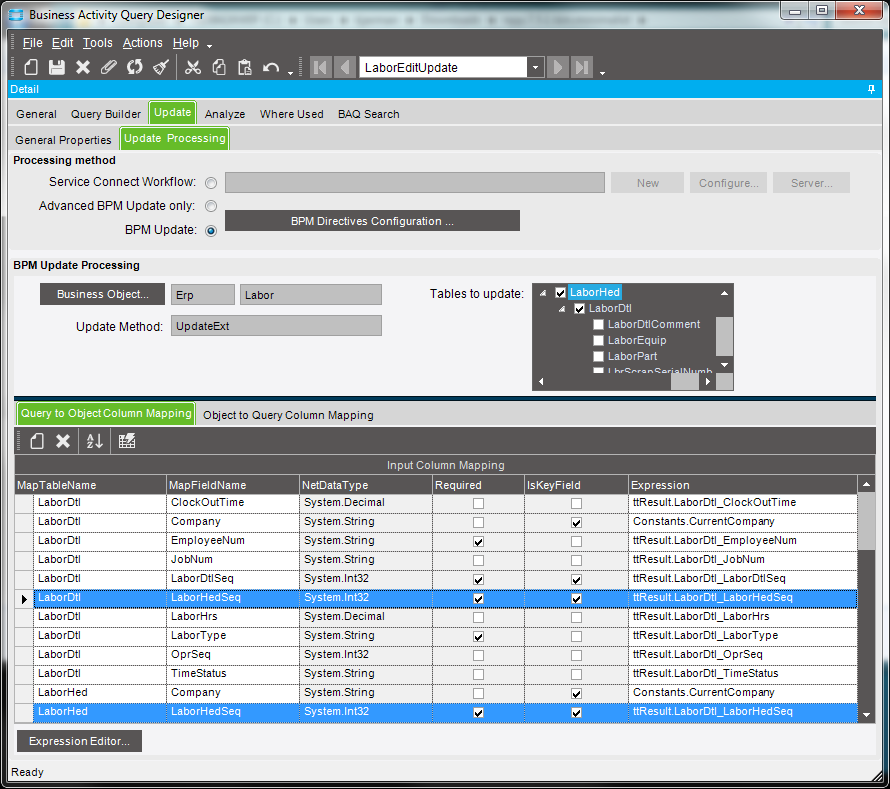Go to the next record arrow
Viewport: 890px width, 789px height.
point(557,68)
